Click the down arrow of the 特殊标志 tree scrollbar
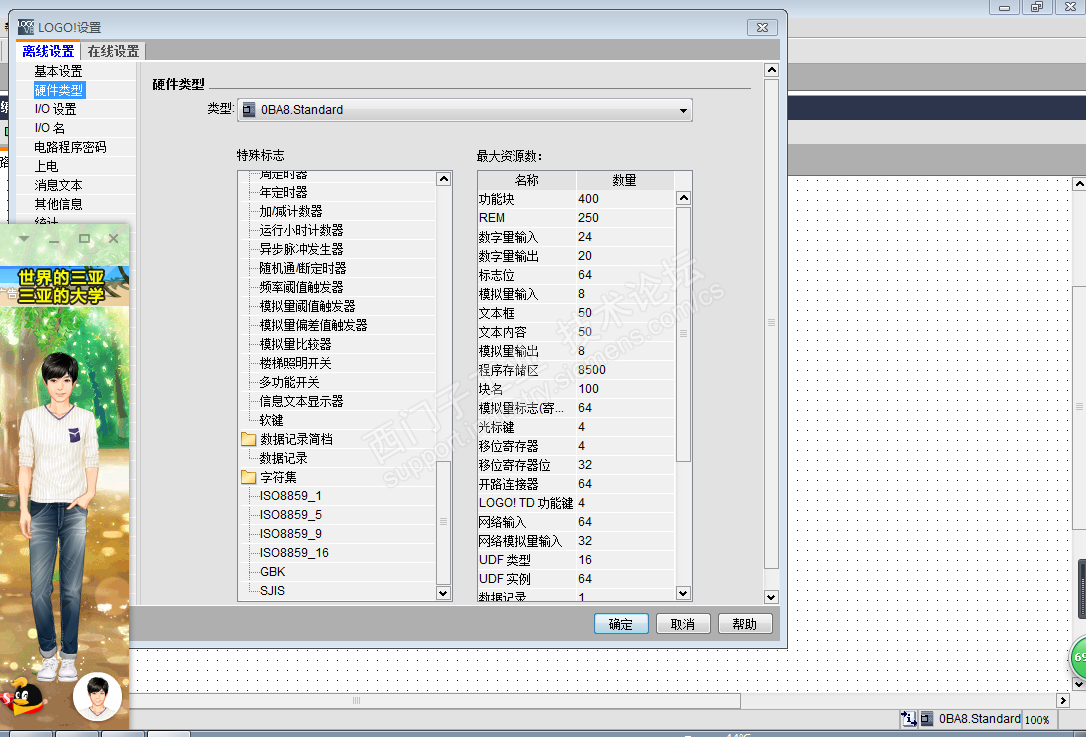1086x737 pixels. pyautogui.click(x=444, y=593)
